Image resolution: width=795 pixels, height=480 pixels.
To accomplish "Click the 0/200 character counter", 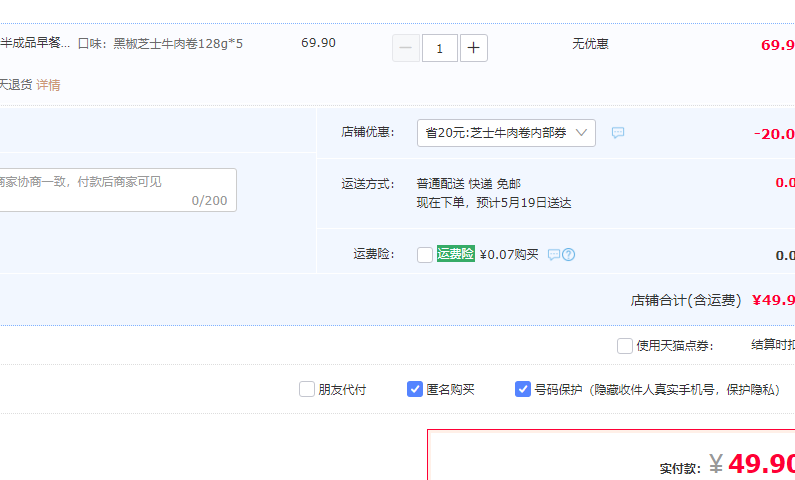I will (x=209, y=201).
